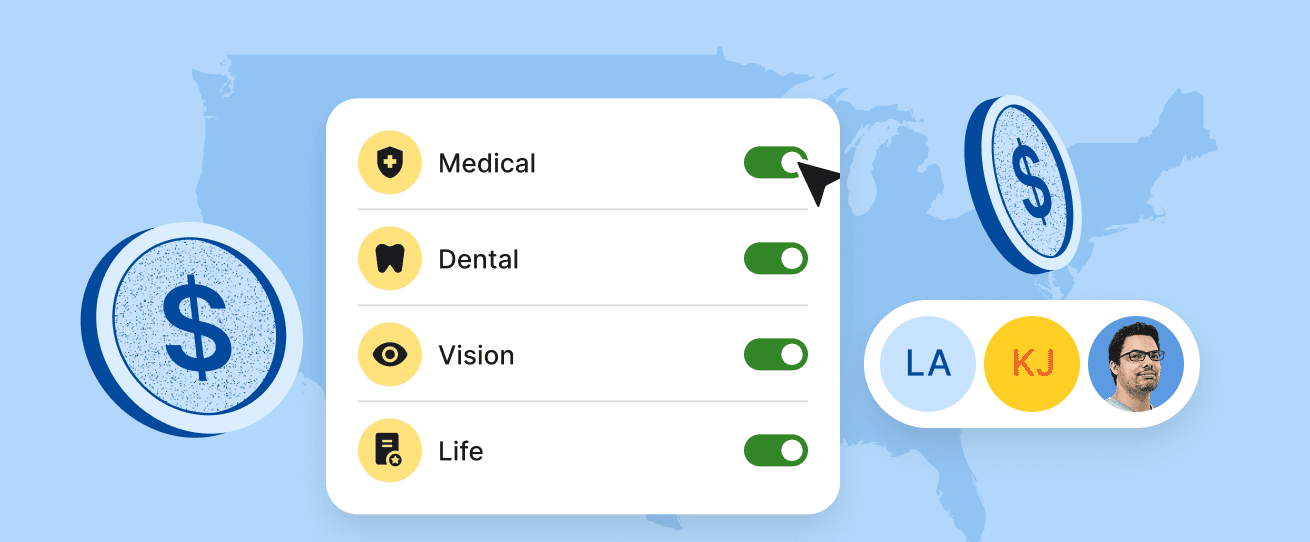Click the Dental tooth icon
This screenshot has height=542, width=1310.
389,259
